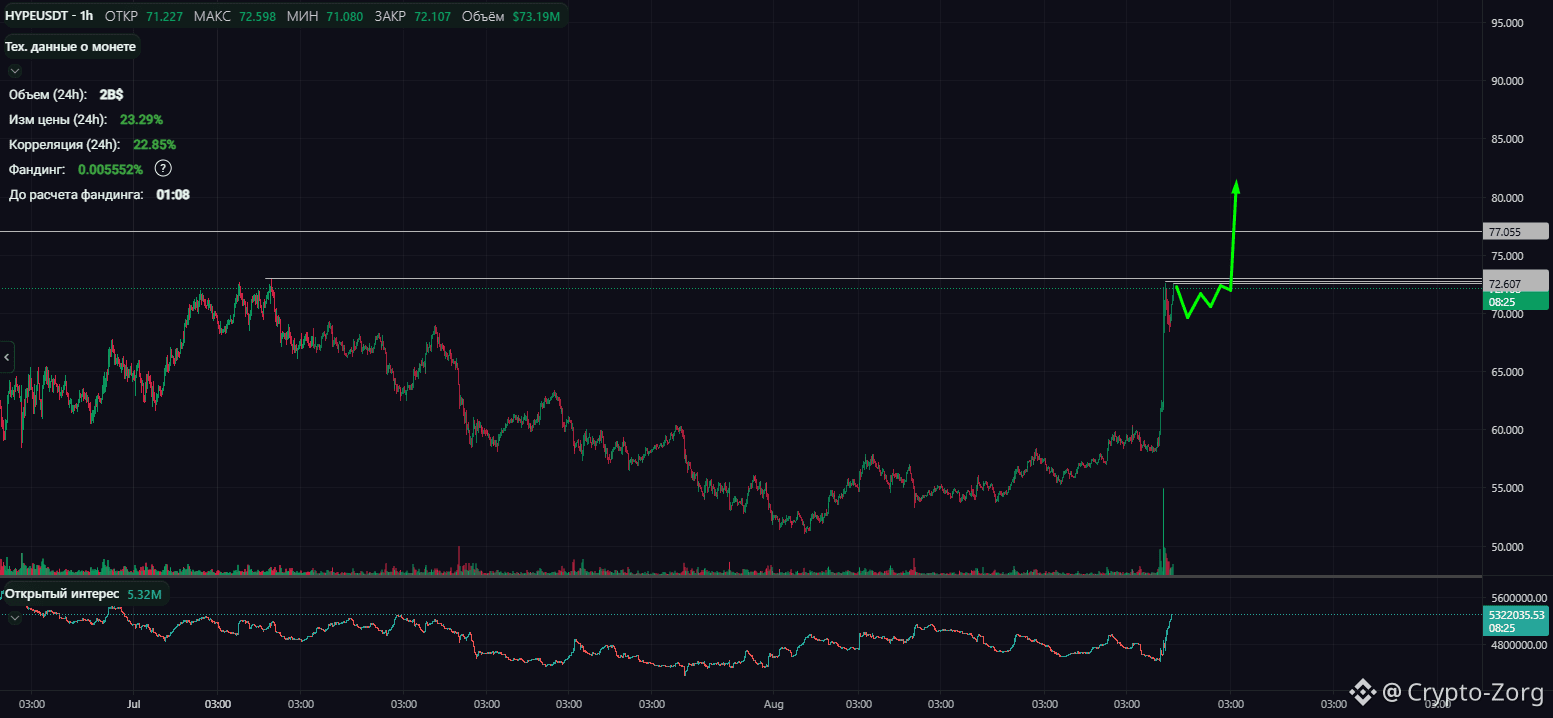This screenshot has width=1553, height=718.
Task: Click the 'Изм цены (24h):' label
Action: click(x=58, y=119)
